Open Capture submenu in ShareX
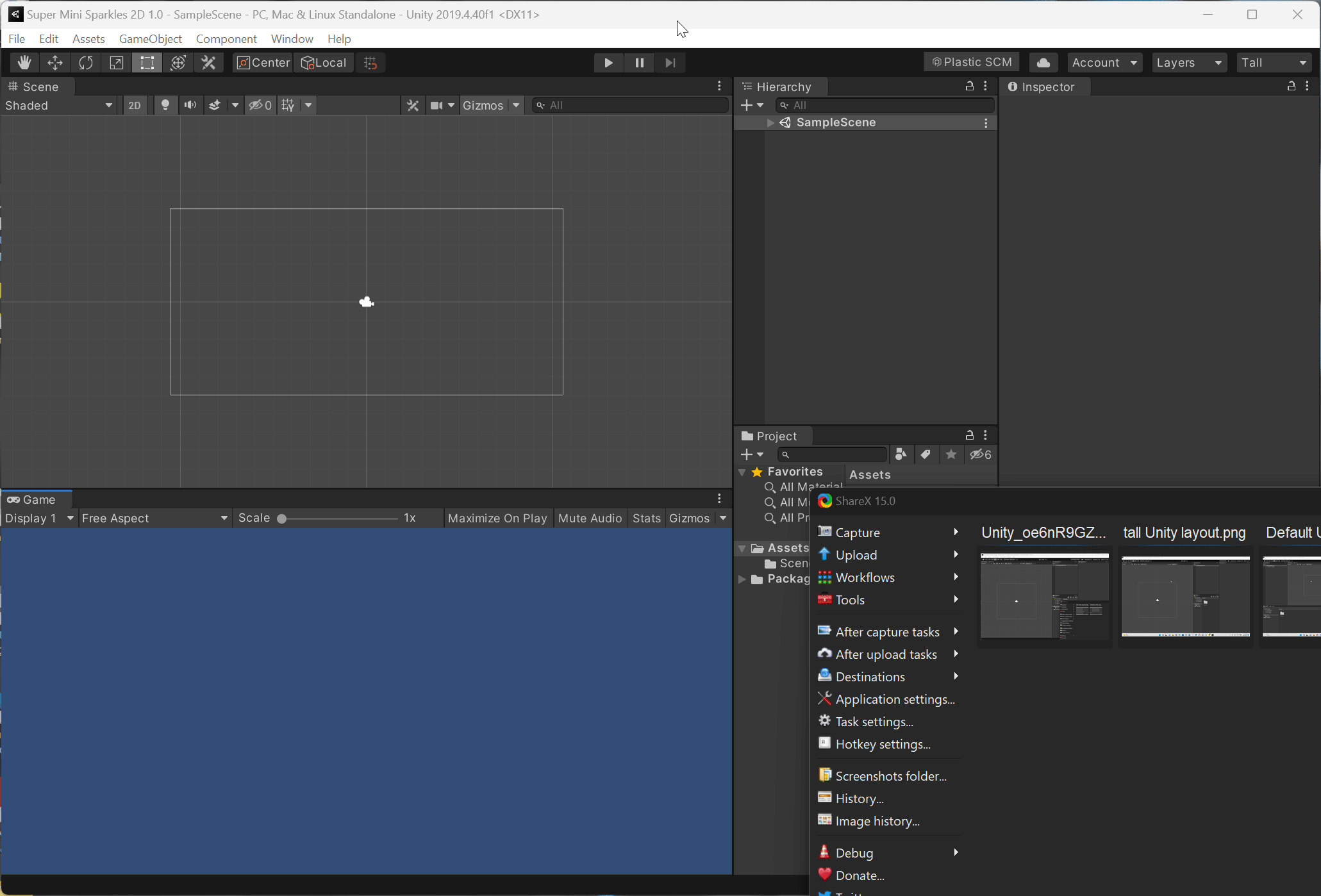Screen dimensions: 1321x896 (889, 532)
